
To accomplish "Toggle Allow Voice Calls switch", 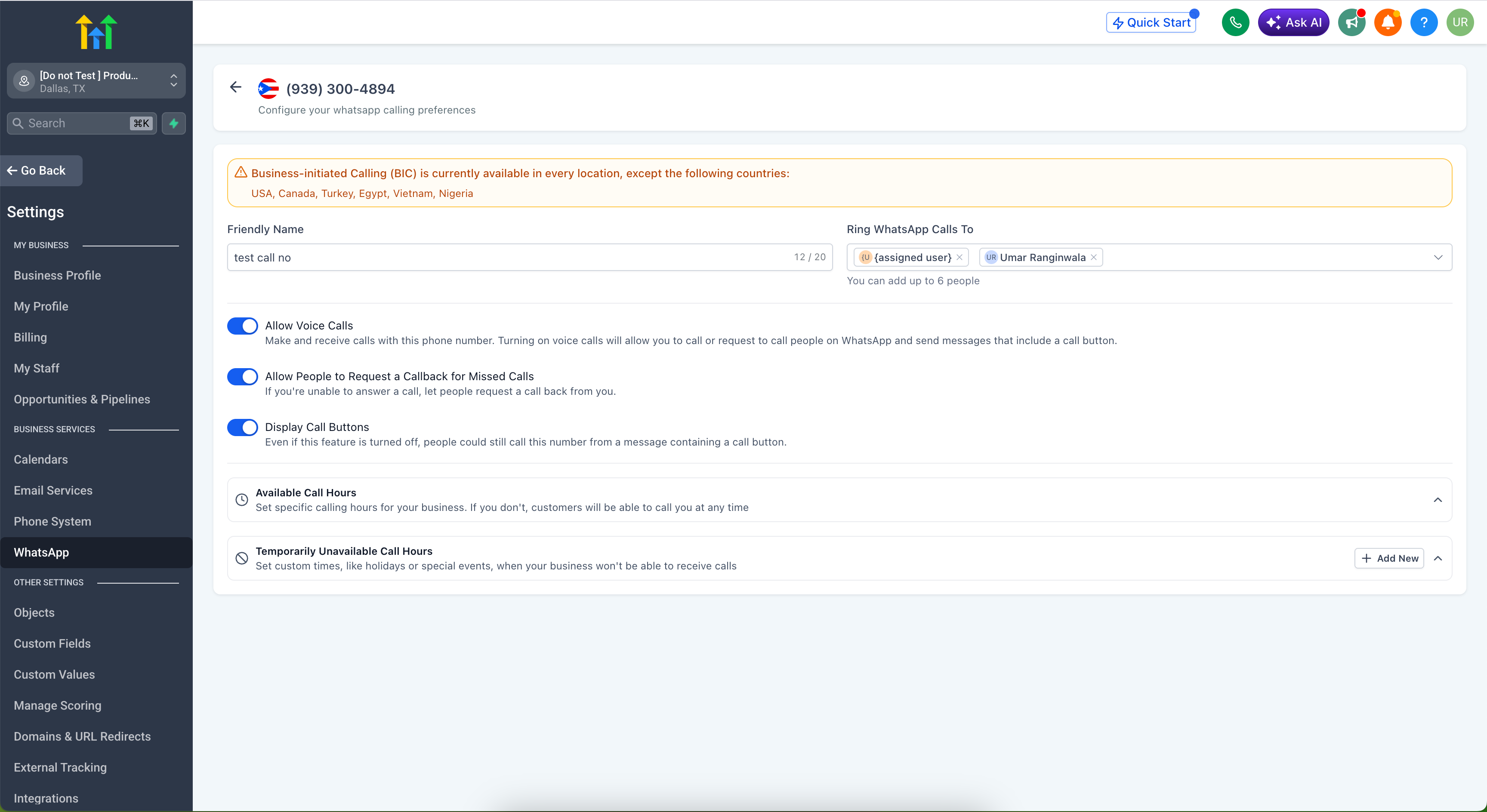I will coord(242,326).
